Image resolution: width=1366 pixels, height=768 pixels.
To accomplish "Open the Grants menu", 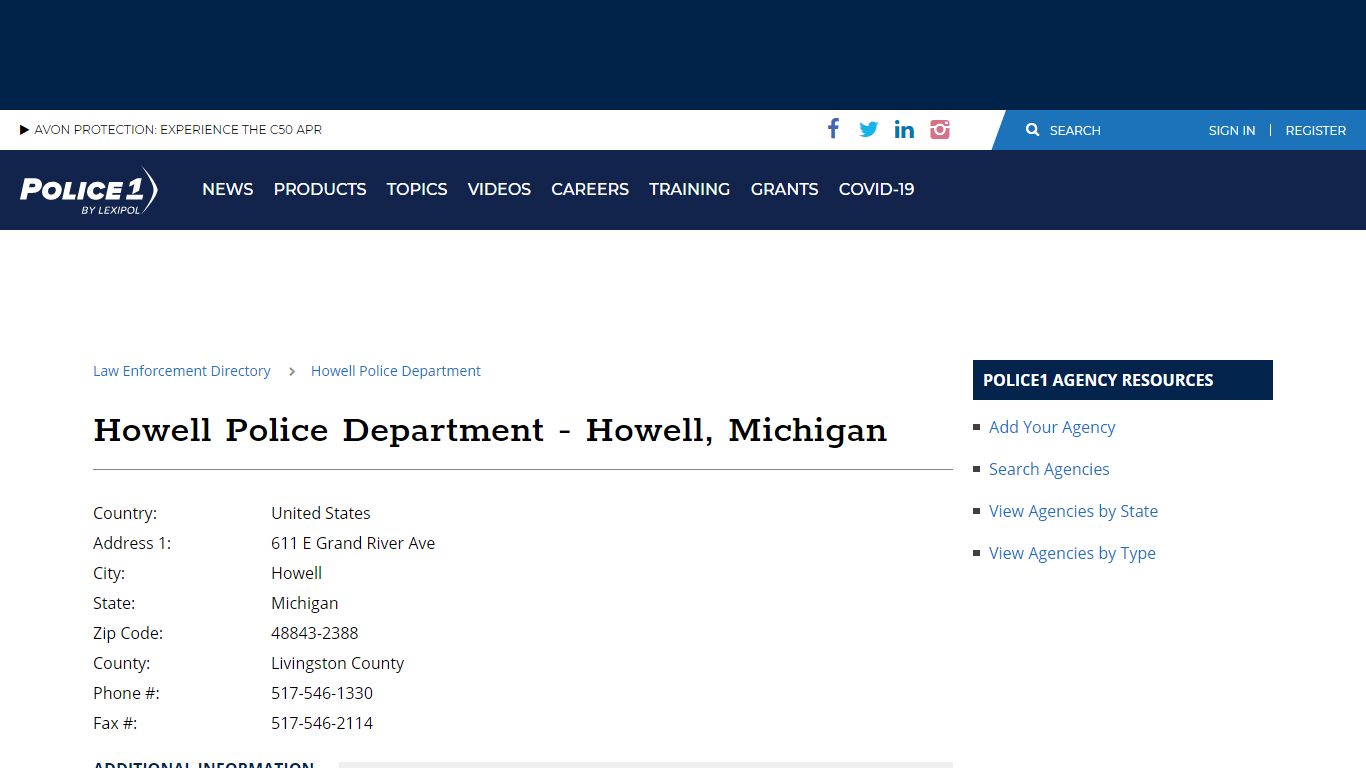I will pos(785,189).
